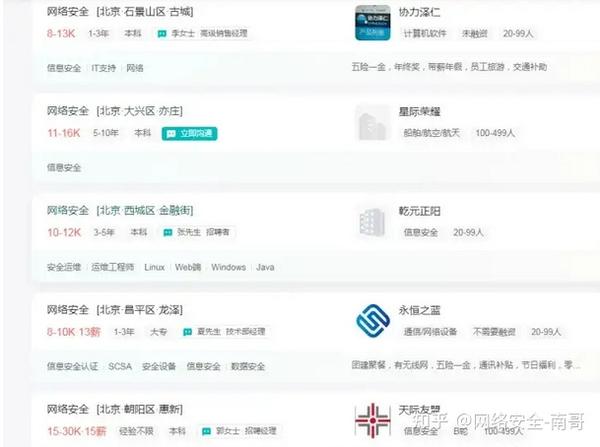The height and width of the screenshot is (447, 600).
Task: Open job 网络安全 [北京·朝阳区·惠新]
Action: pyautogui.click(x=115, y=409)
